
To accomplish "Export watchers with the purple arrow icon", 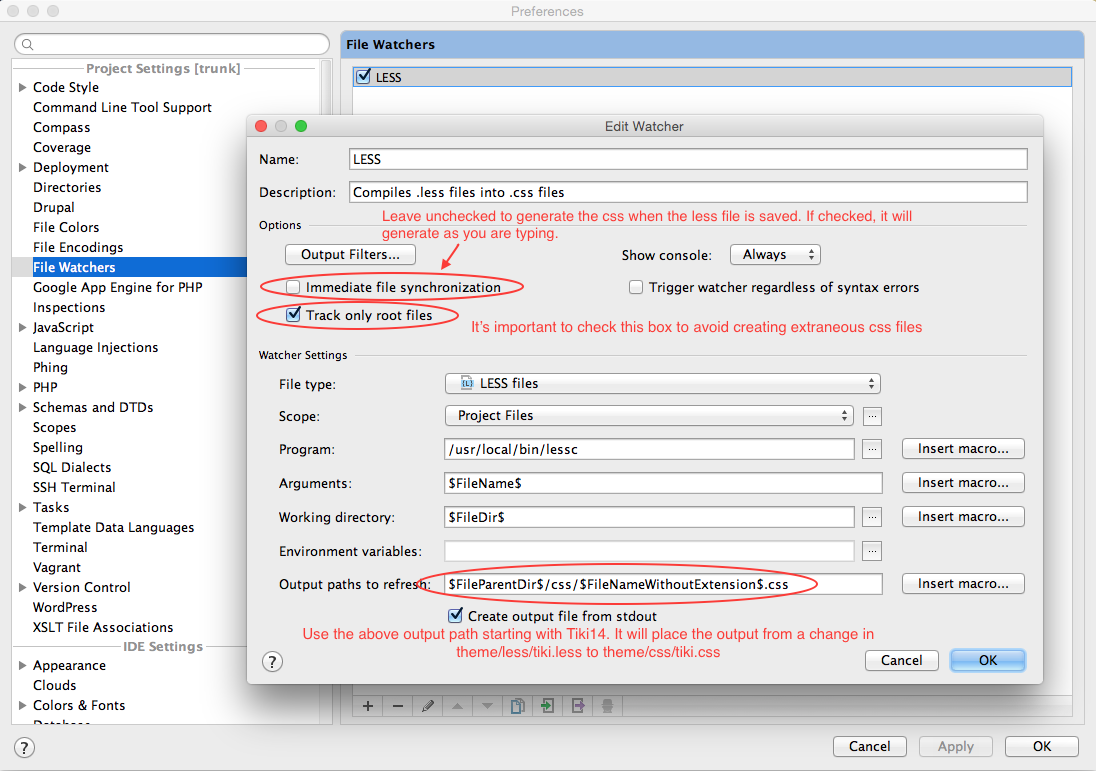I will [x=577, y=706].
